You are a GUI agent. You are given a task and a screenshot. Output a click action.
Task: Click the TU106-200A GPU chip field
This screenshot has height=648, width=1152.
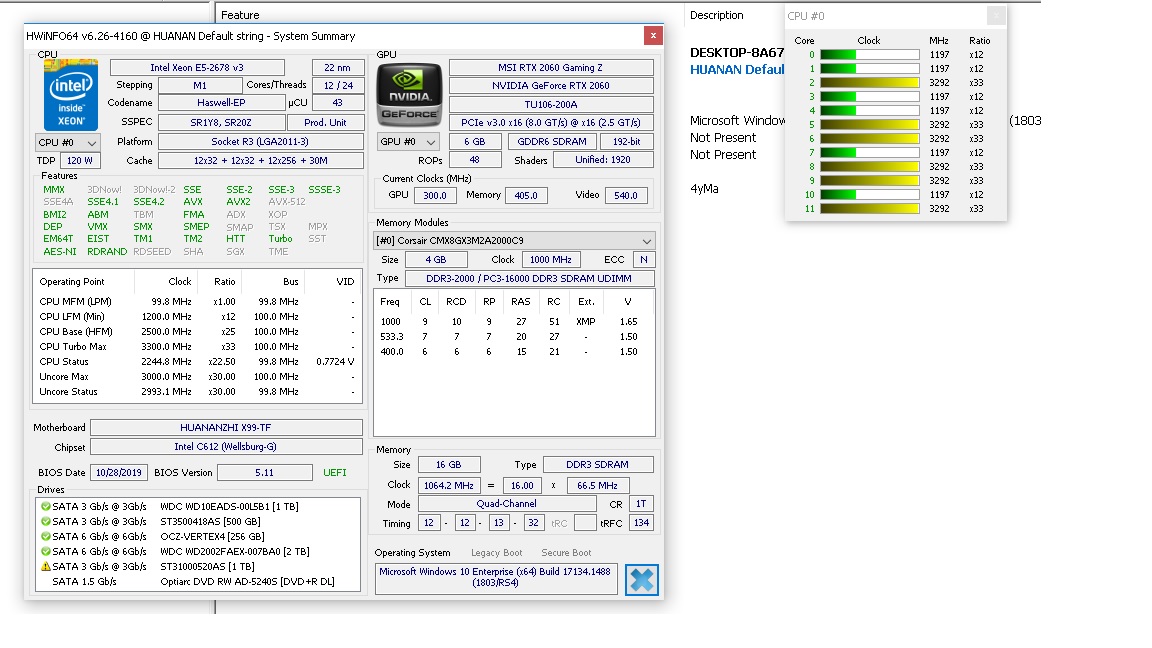551,104
